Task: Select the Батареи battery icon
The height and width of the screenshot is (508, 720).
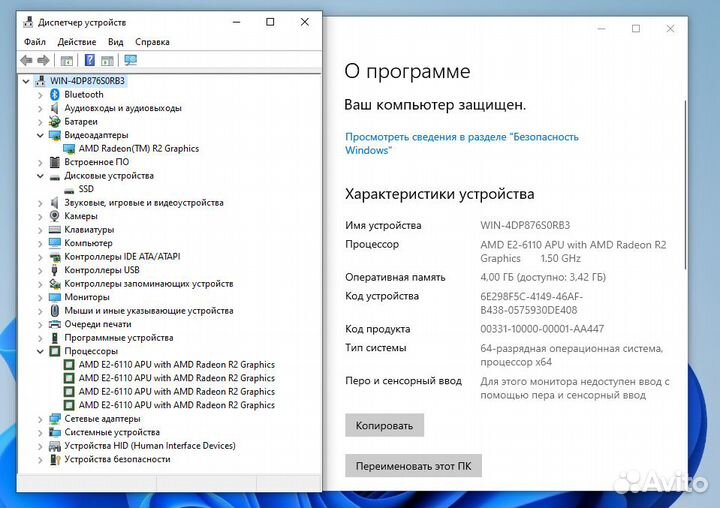Action: tap(55, 122)
